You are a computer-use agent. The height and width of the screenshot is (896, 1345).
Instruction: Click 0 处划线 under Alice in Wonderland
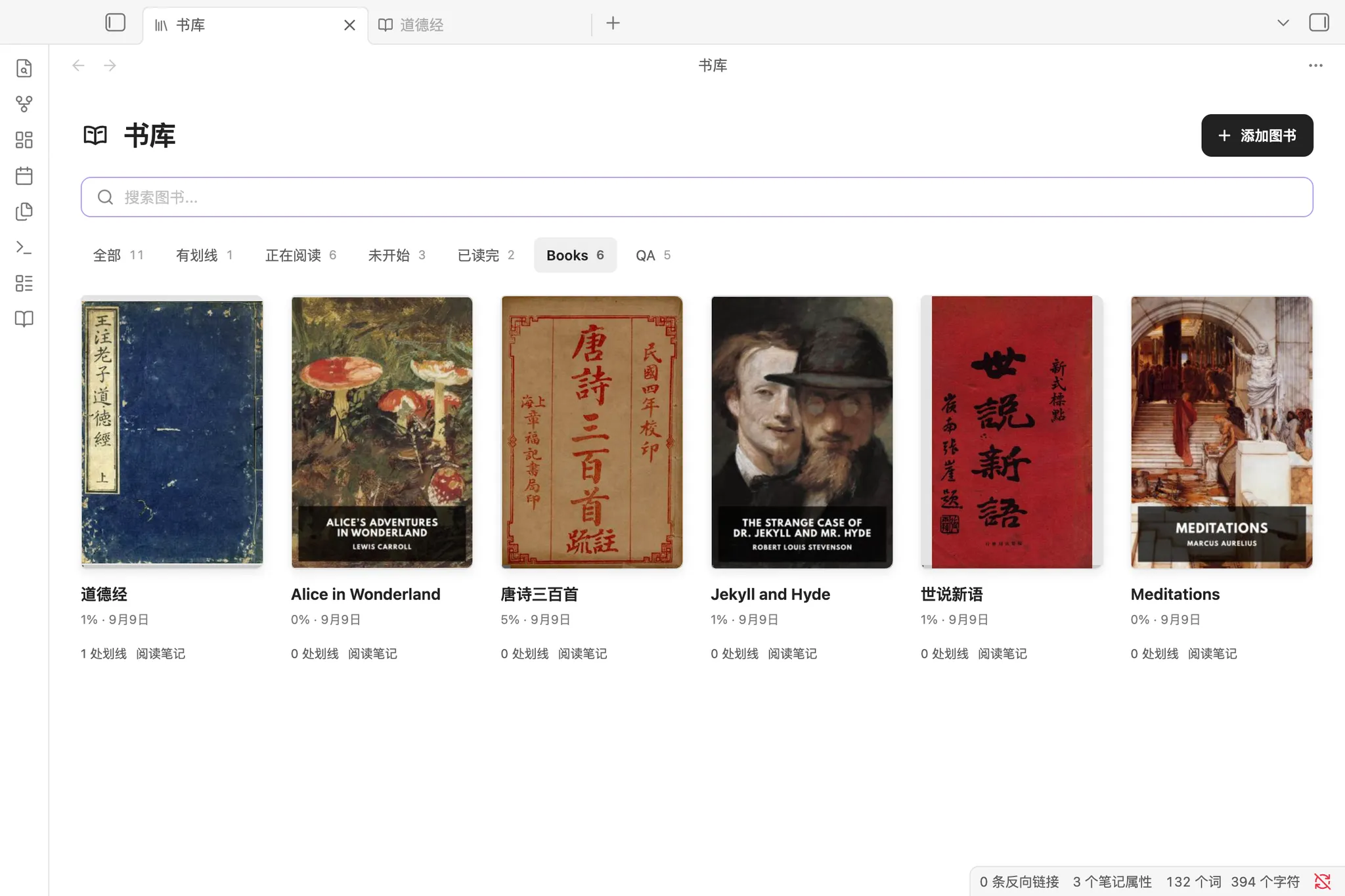tap(315, 654)
